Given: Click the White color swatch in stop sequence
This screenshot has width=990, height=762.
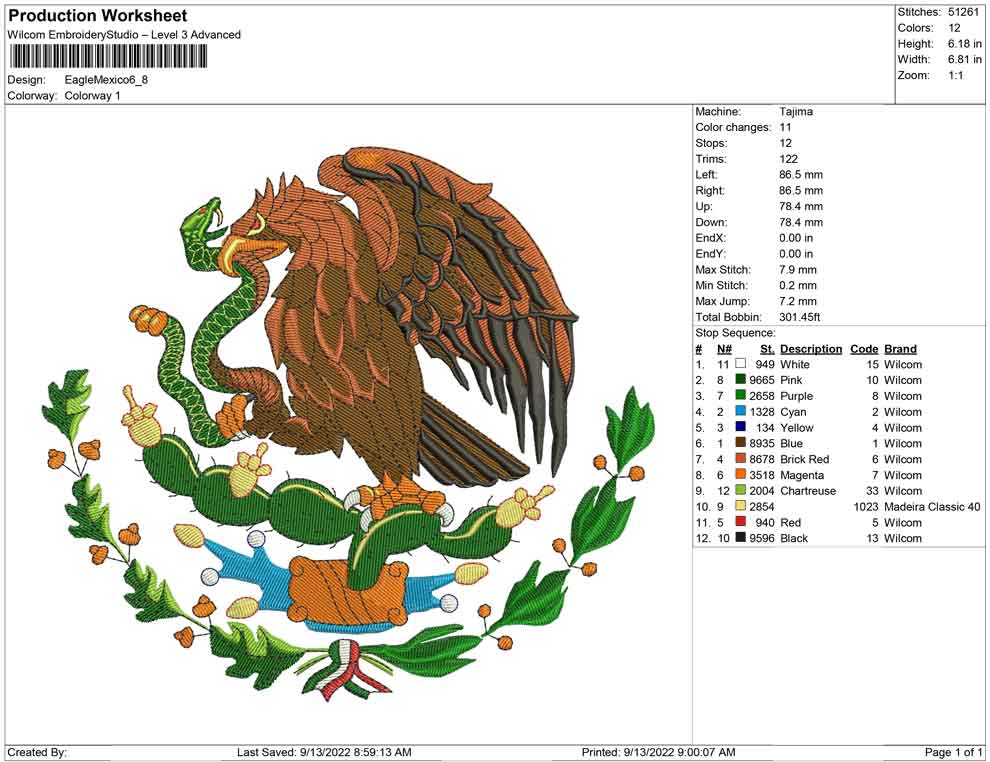Looking at the screenshot, I should click(741, 364).
